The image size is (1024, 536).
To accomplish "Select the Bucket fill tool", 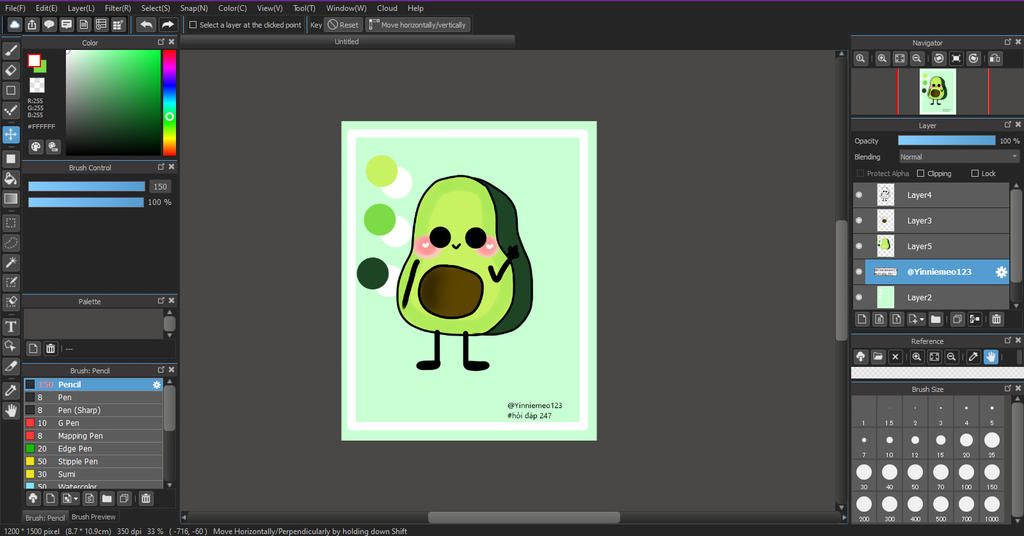I will (11, 179).
